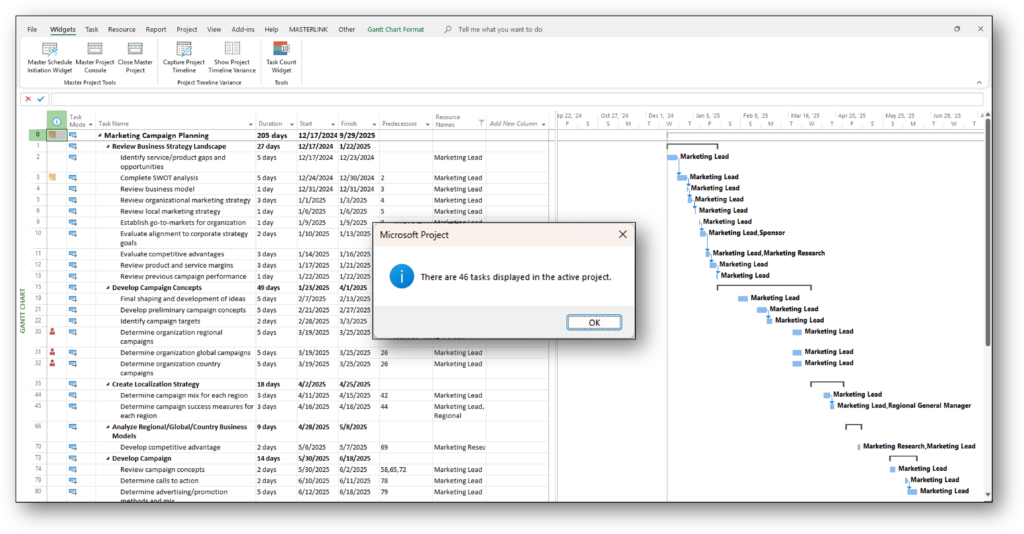Click OK in the Microsoft Project dialog
1024x534 pixels.
coord(594,322)
